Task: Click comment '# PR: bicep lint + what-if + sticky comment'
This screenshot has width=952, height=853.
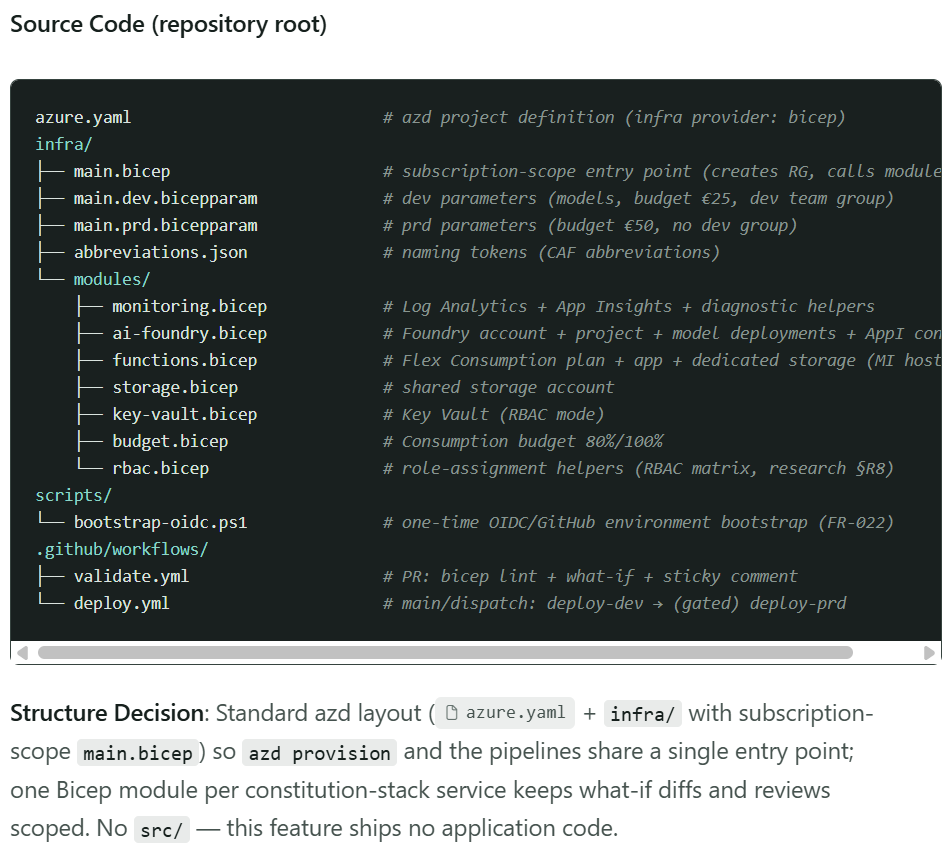Action: [590, 576]
